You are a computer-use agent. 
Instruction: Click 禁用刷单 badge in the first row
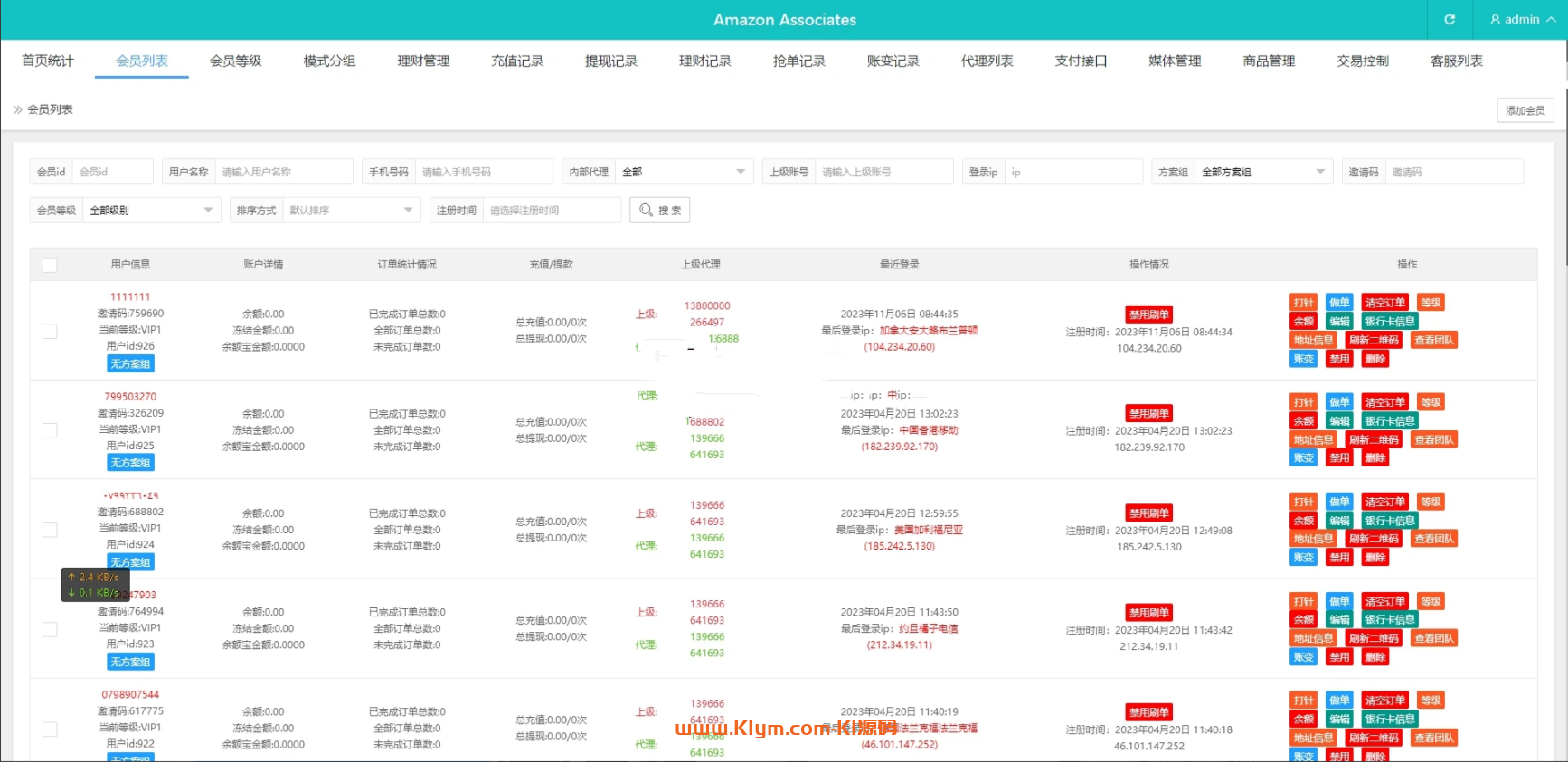coord(1148,315)
